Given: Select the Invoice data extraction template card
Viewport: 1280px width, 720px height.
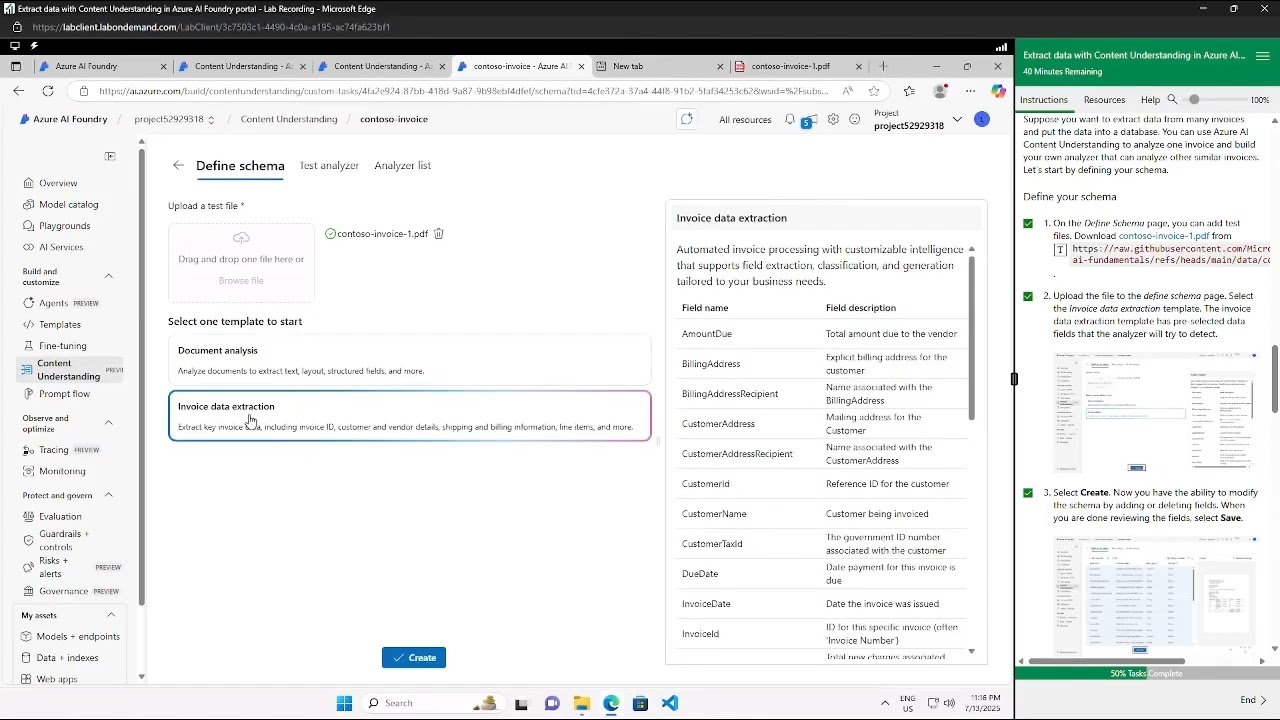Looking at the screenshot, I should (410, 416).
